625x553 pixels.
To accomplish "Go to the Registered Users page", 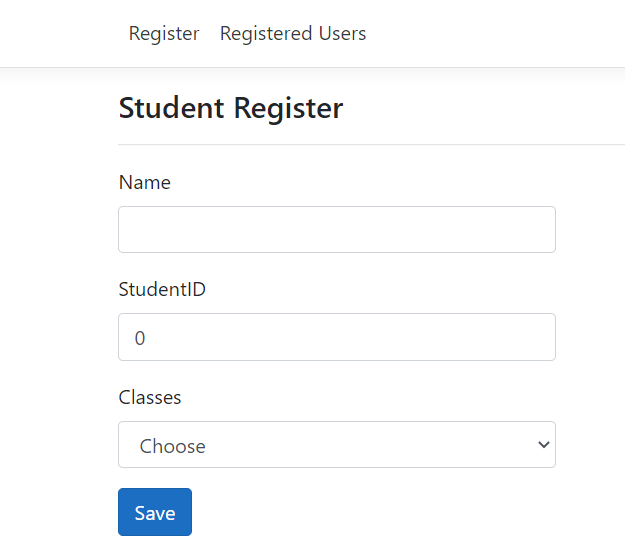I will (293, 34).
